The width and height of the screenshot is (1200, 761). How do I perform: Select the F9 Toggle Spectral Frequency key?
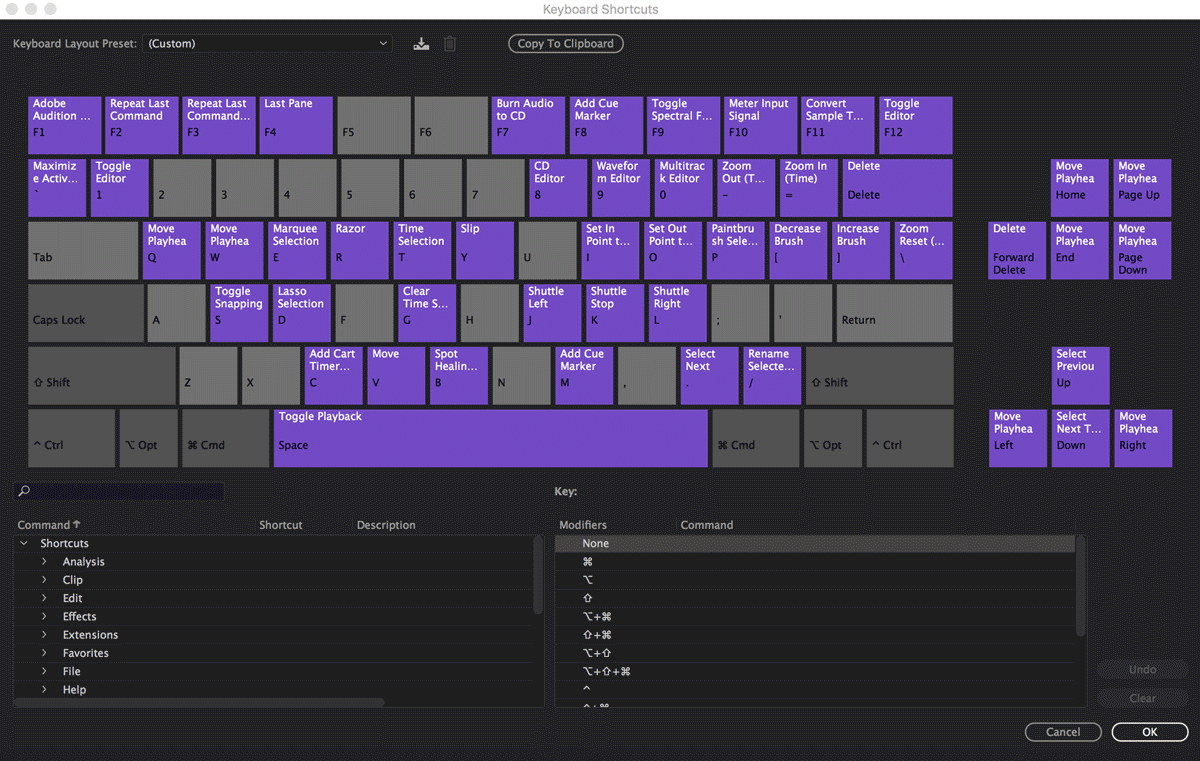683,124
